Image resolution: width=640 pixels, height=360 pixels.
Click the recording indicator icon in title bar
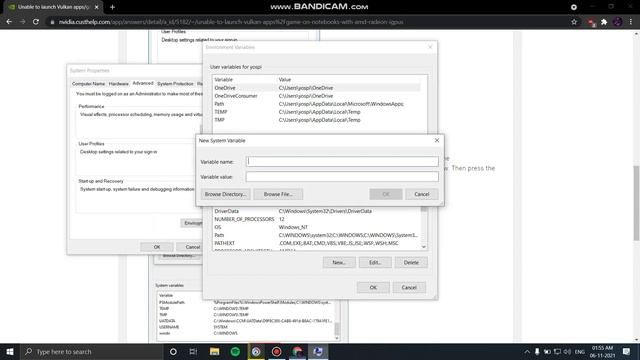(x=573, y=7)
